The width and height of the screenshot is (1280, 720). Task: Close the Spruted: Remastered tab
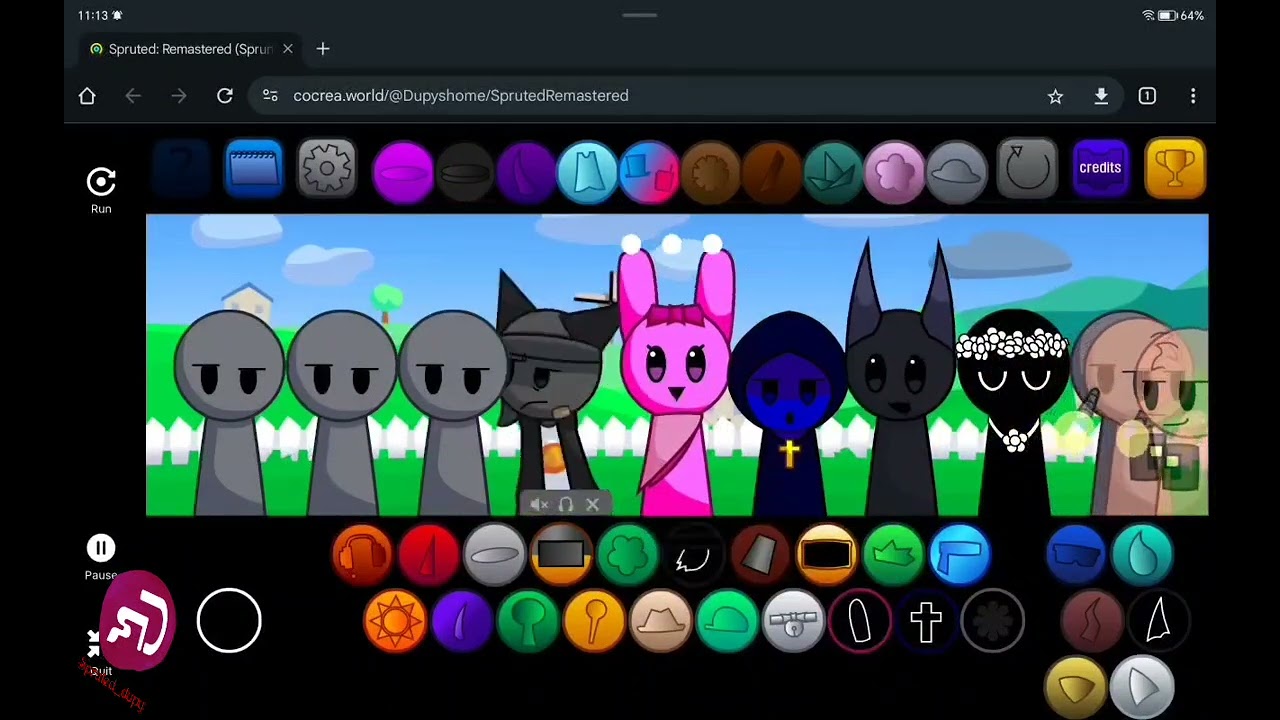coord(288,49)
